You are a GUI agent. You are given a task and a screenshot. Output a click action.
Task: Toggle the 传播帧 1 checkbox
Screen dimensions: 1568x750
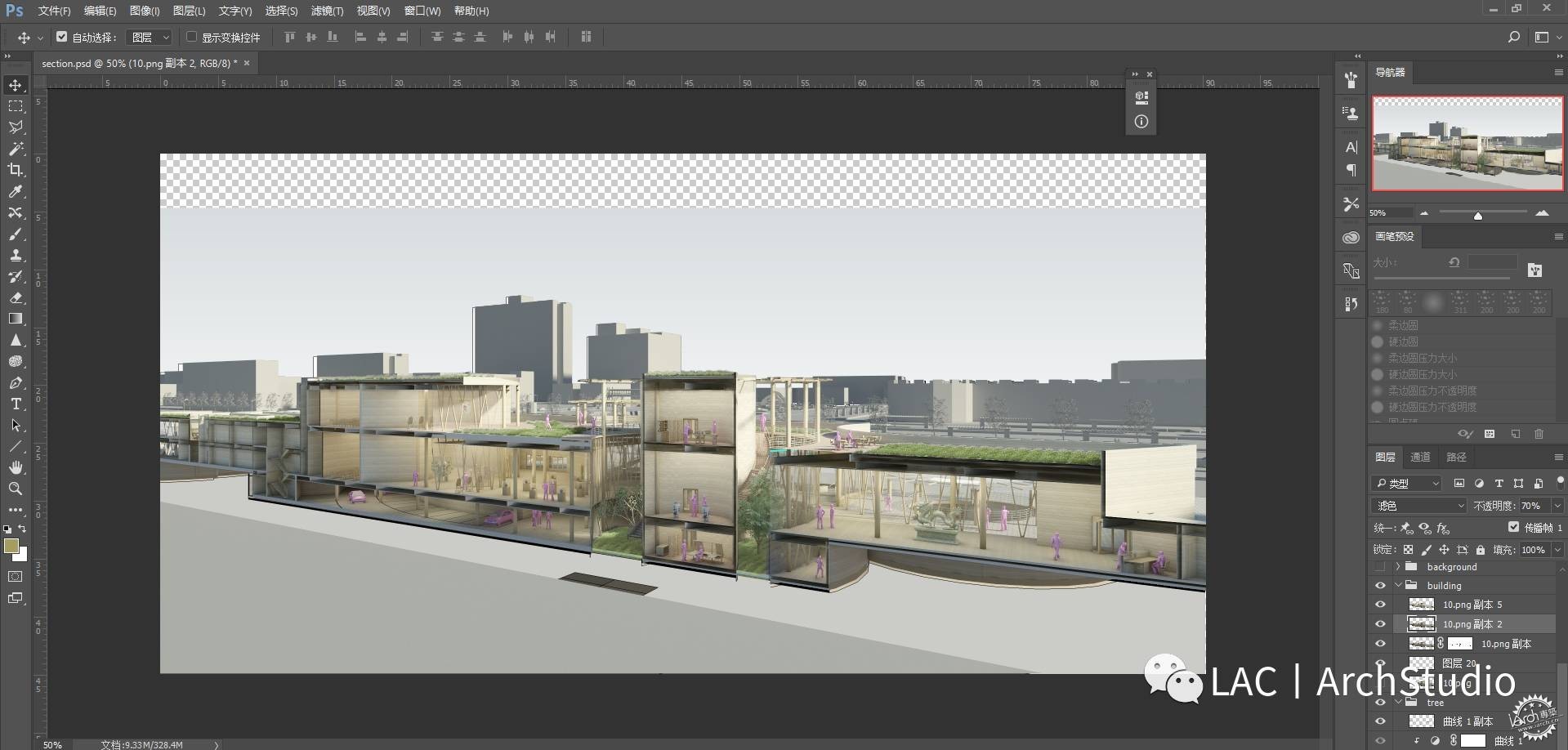(x=1513, y=528)
